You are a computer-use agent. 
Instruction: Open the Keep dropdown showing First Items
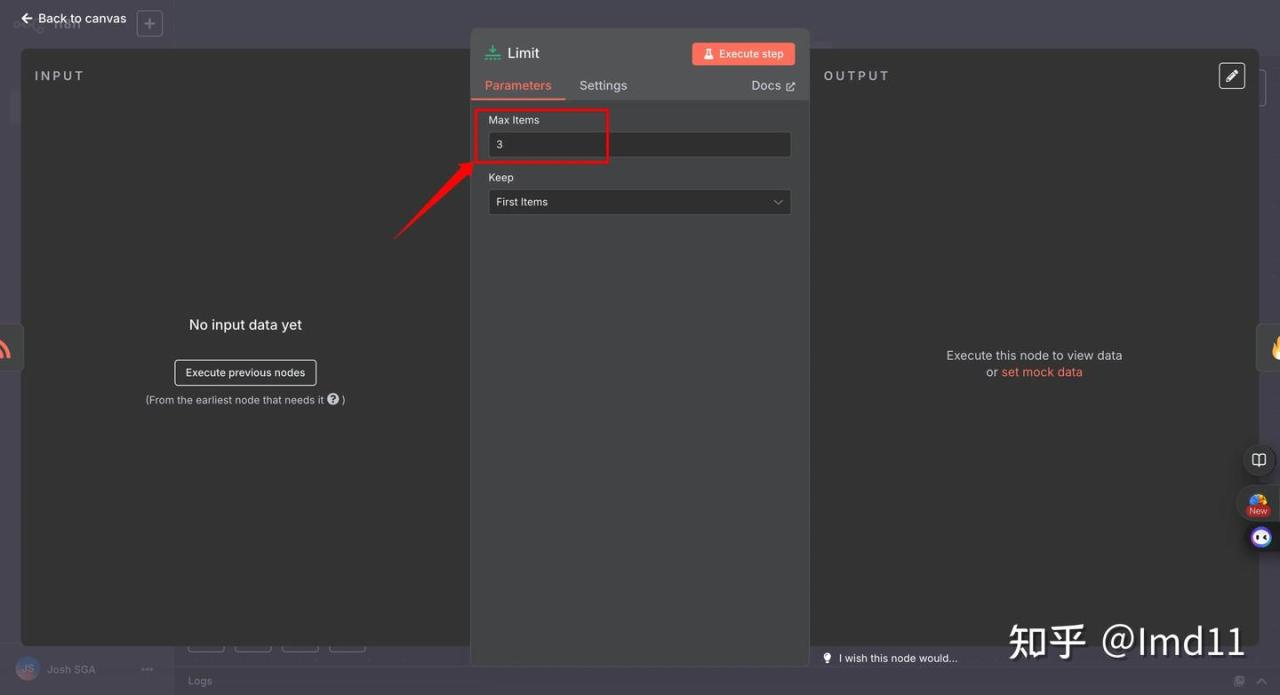coord(639,202)
